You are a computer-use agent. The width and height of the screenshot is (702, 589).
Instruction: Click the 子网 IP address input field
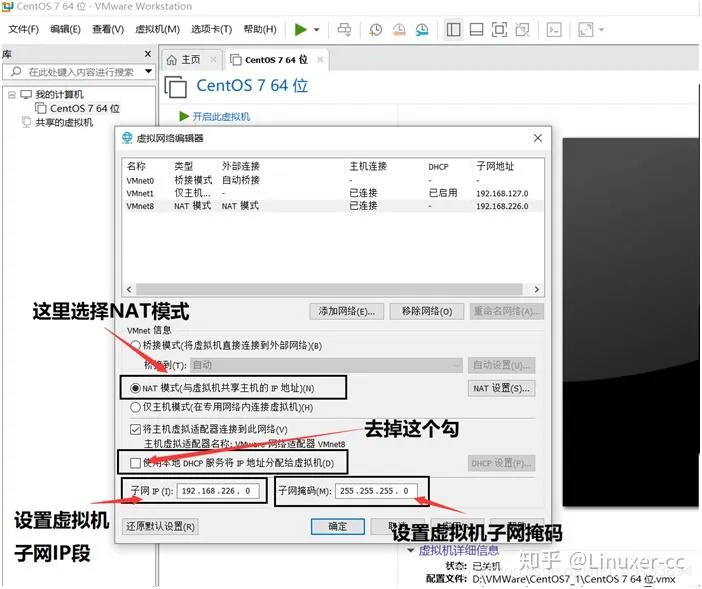click(x=218, y=491)
